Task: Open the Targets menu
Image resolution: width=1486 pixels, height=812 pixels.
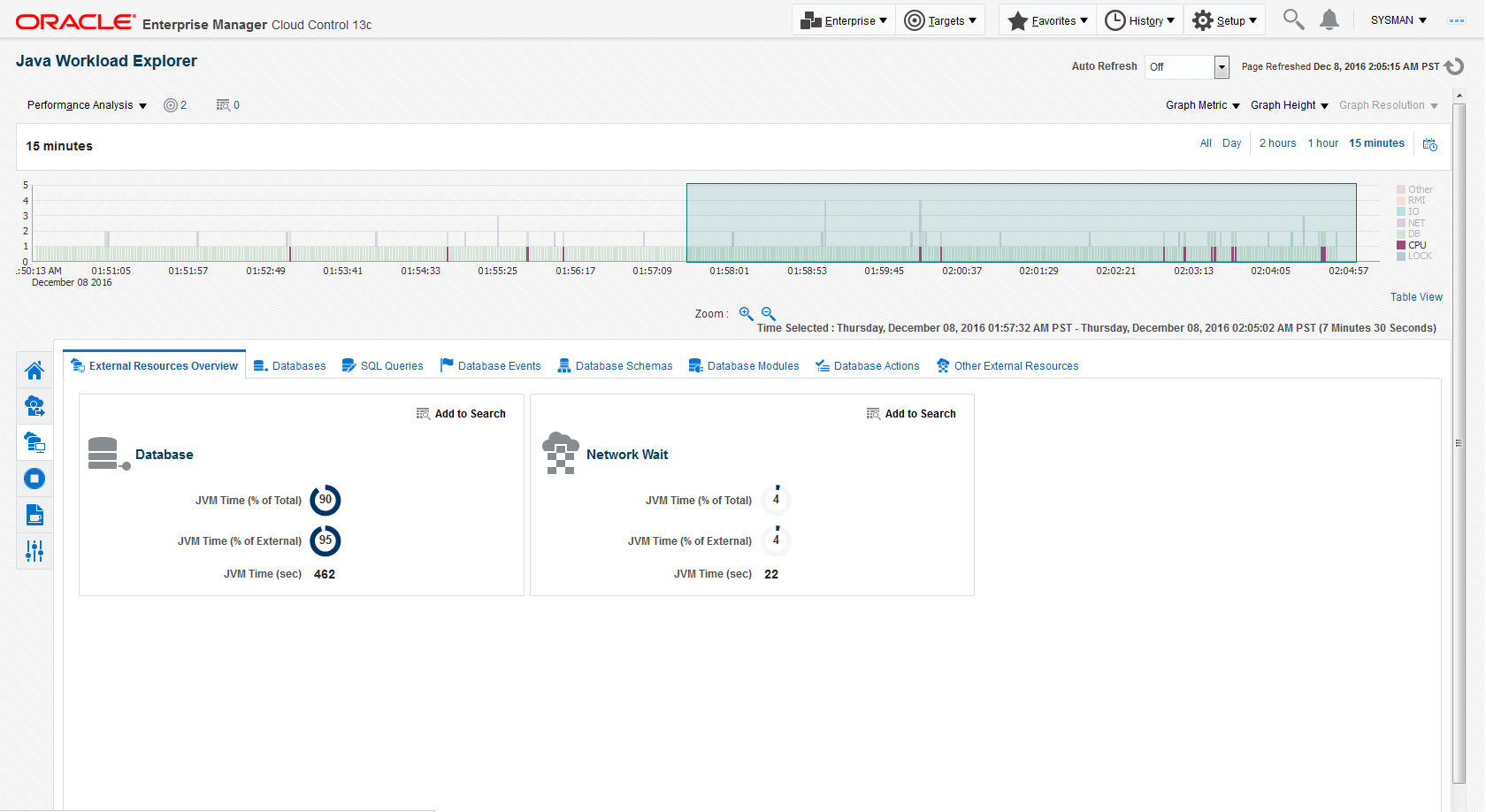Action: pyautogui.click(x=941, y=20)
